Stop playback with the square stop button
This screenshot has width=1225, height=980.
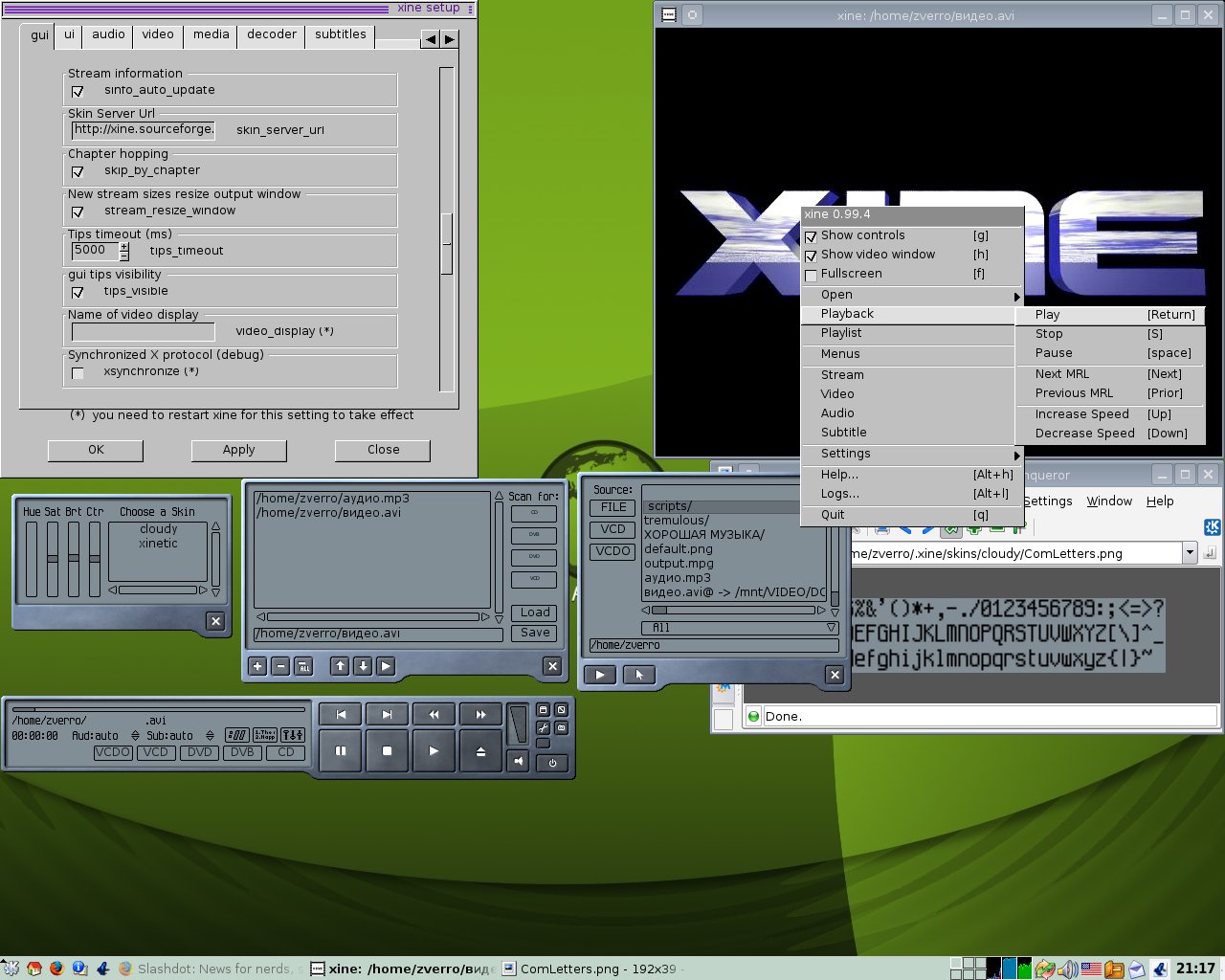pos(387,751)
